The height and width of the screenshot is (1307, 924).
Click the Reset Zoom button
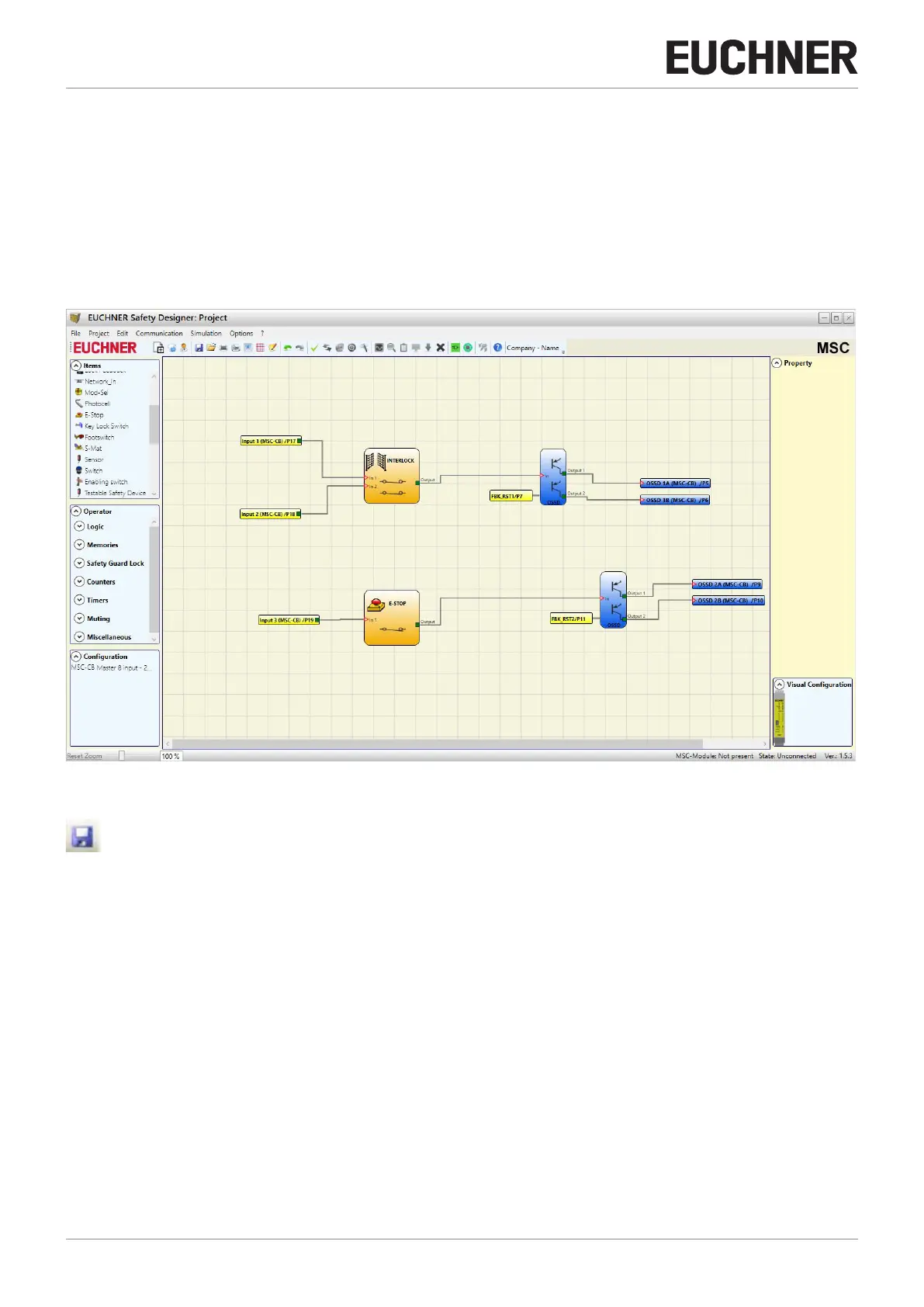[85, 756]
